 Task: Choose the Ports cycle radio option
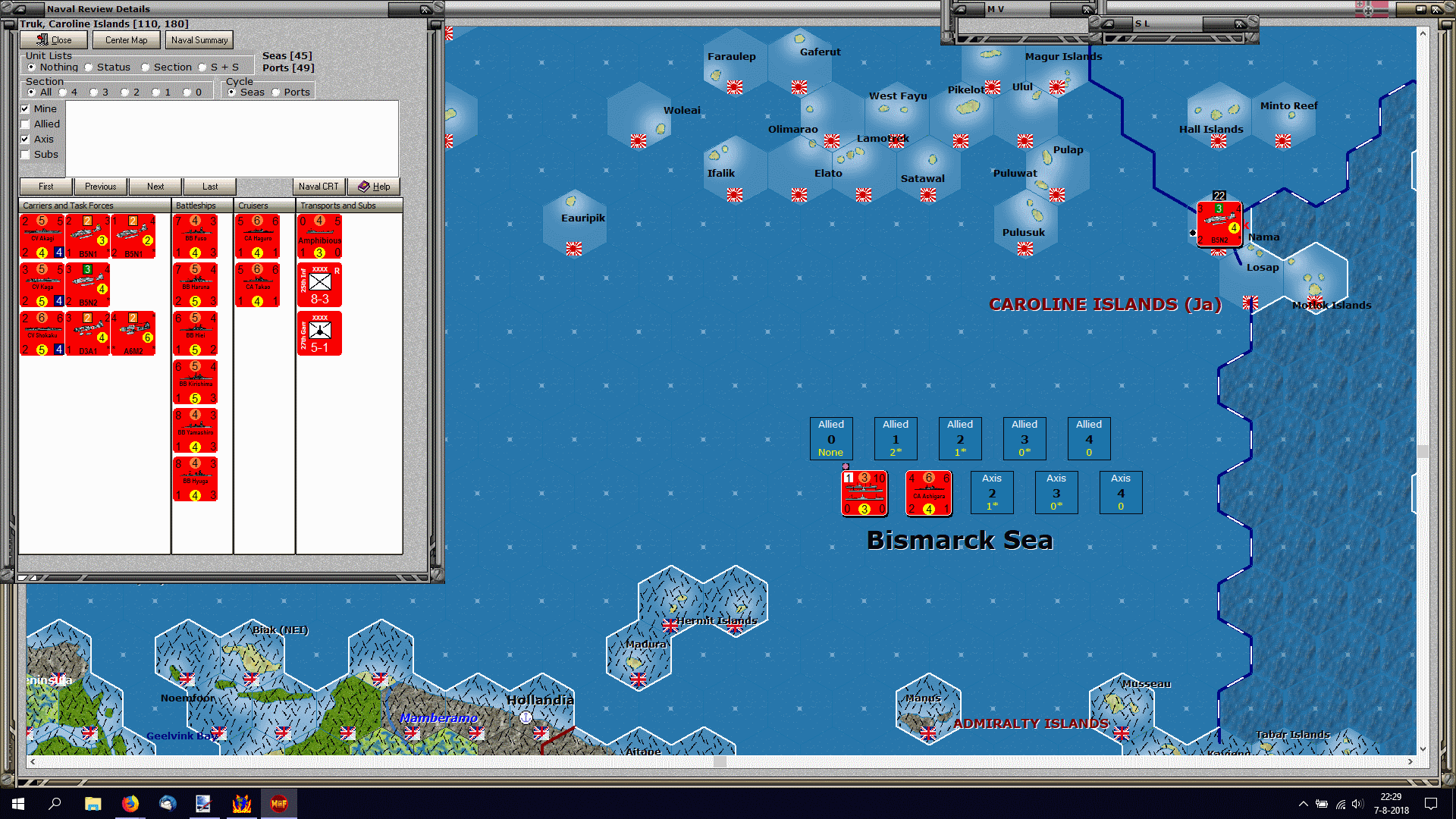[276, 93]
